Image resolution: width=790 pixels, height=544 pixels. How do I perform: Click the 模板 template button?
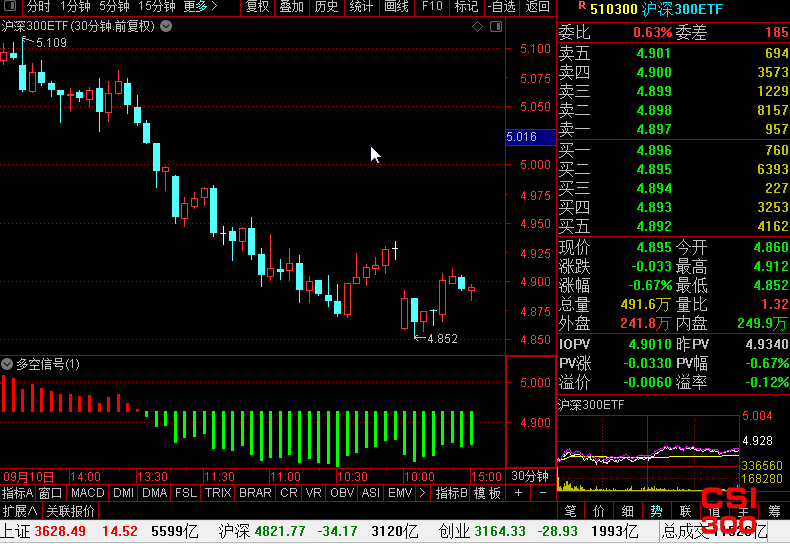pyautogui.click(x=487, y=493)
